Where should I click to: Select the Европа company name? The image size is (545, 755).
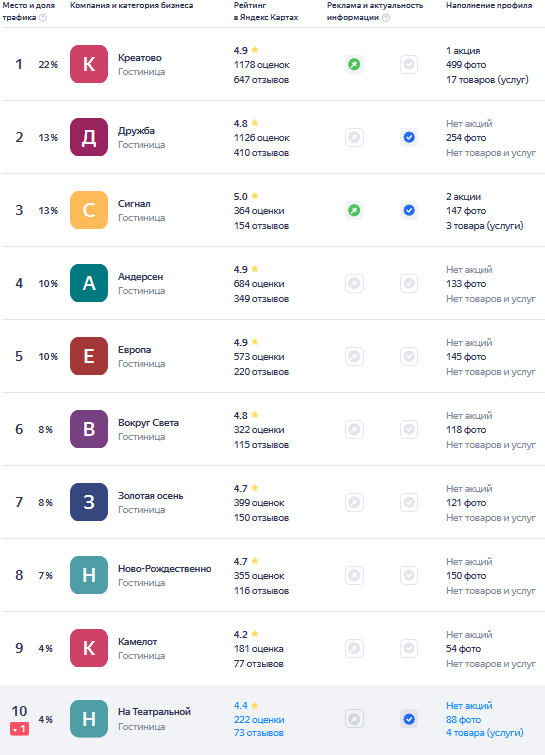[134, 350]
